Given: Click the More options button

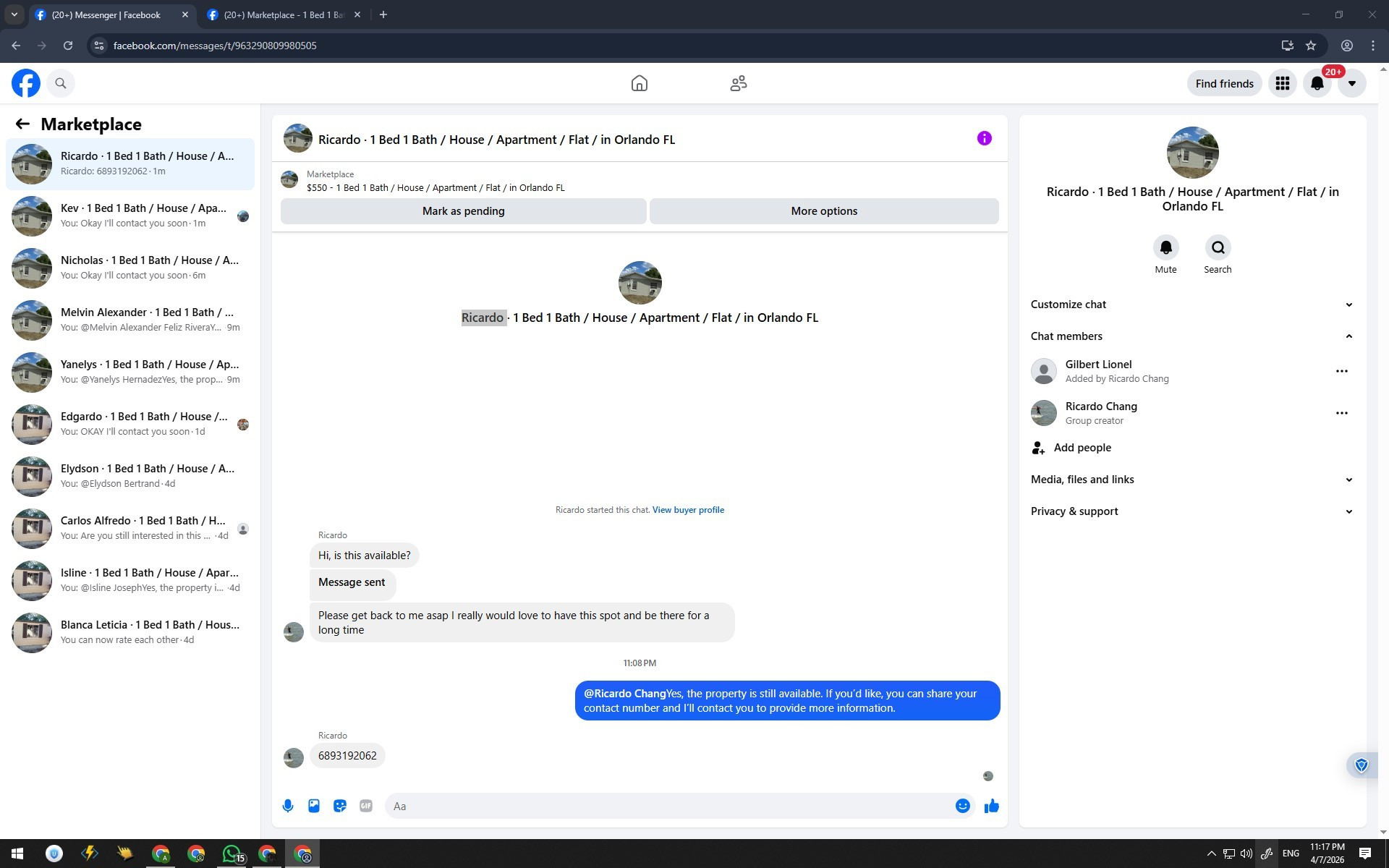Looking at the screenshot, I should (x=824, y=211).
